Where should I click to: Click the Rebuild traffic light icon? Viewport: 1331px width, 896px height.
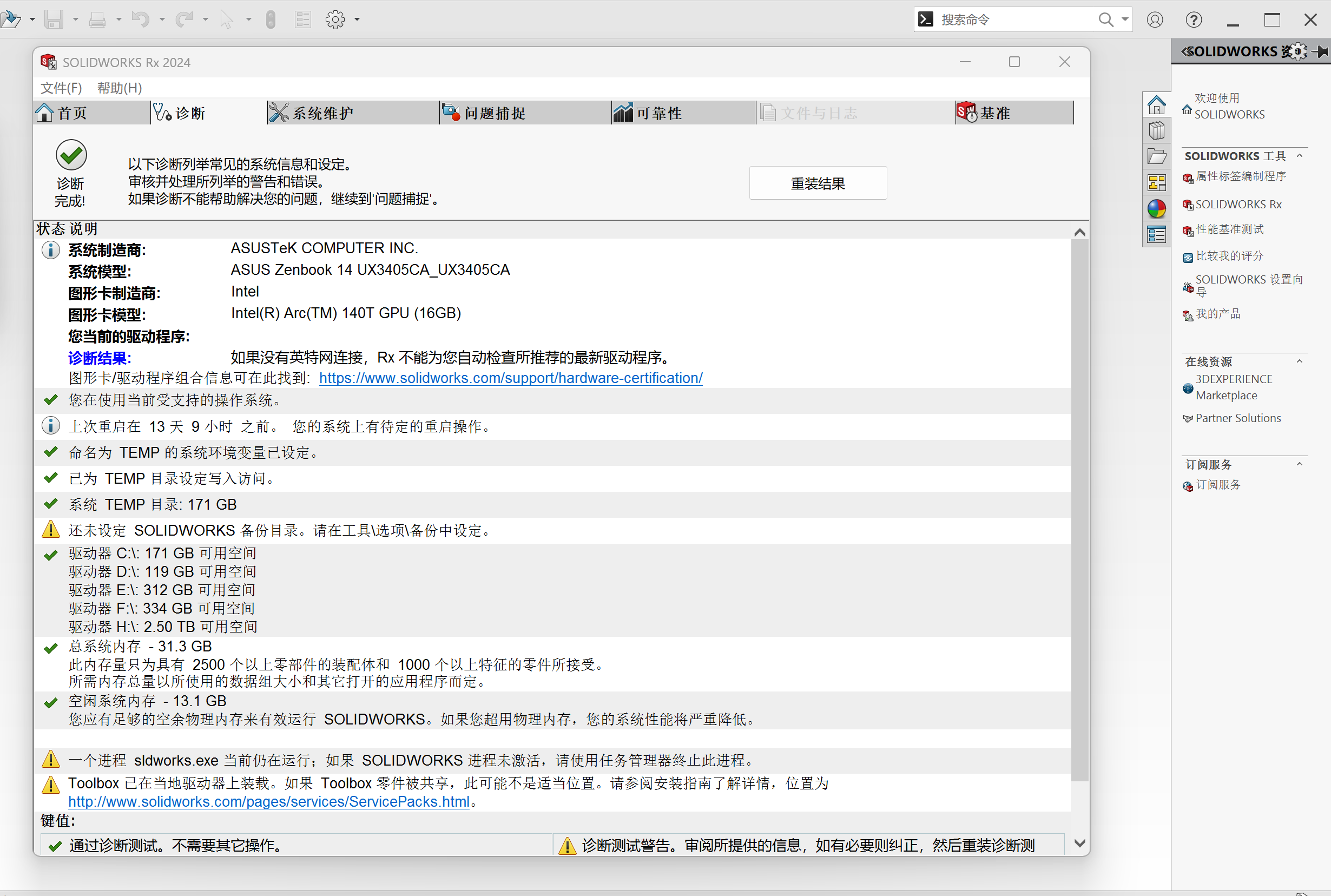271,20
